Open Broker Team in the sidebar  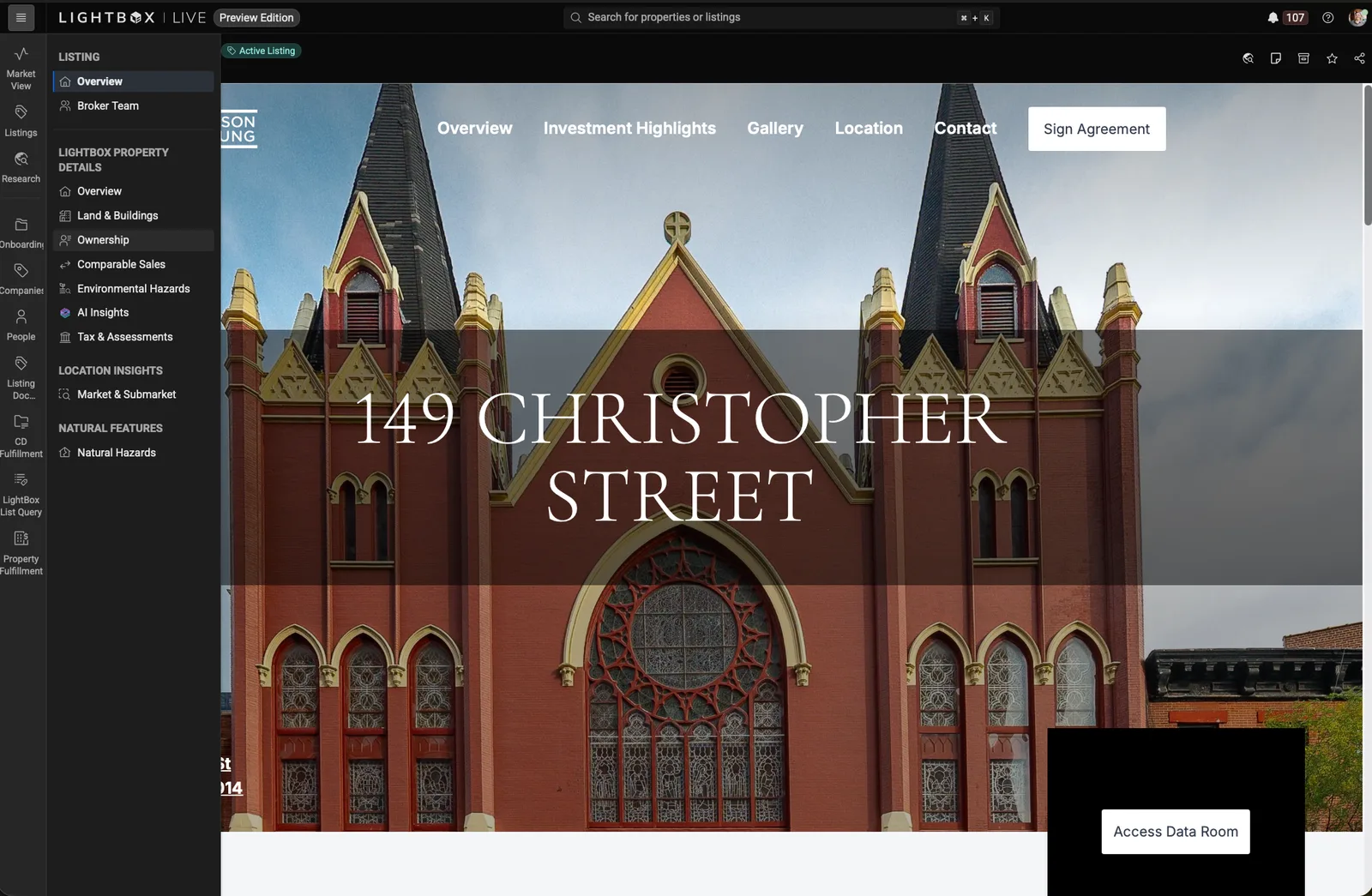(x=133, y=105)
